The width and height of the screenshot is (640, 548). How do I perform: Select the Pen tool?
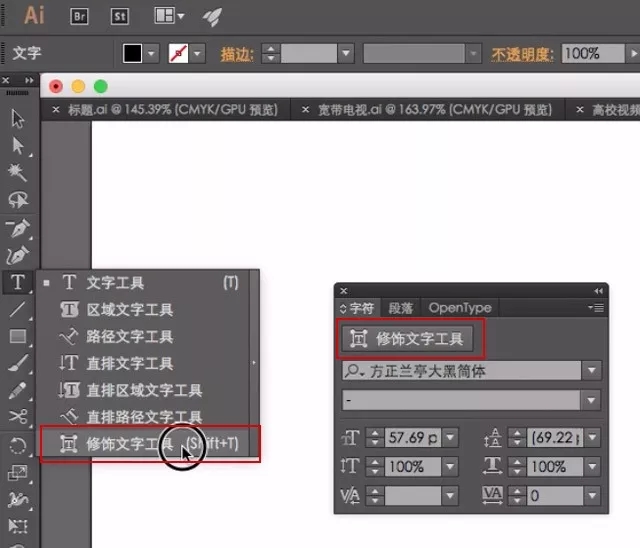click(x=18, y=228)
